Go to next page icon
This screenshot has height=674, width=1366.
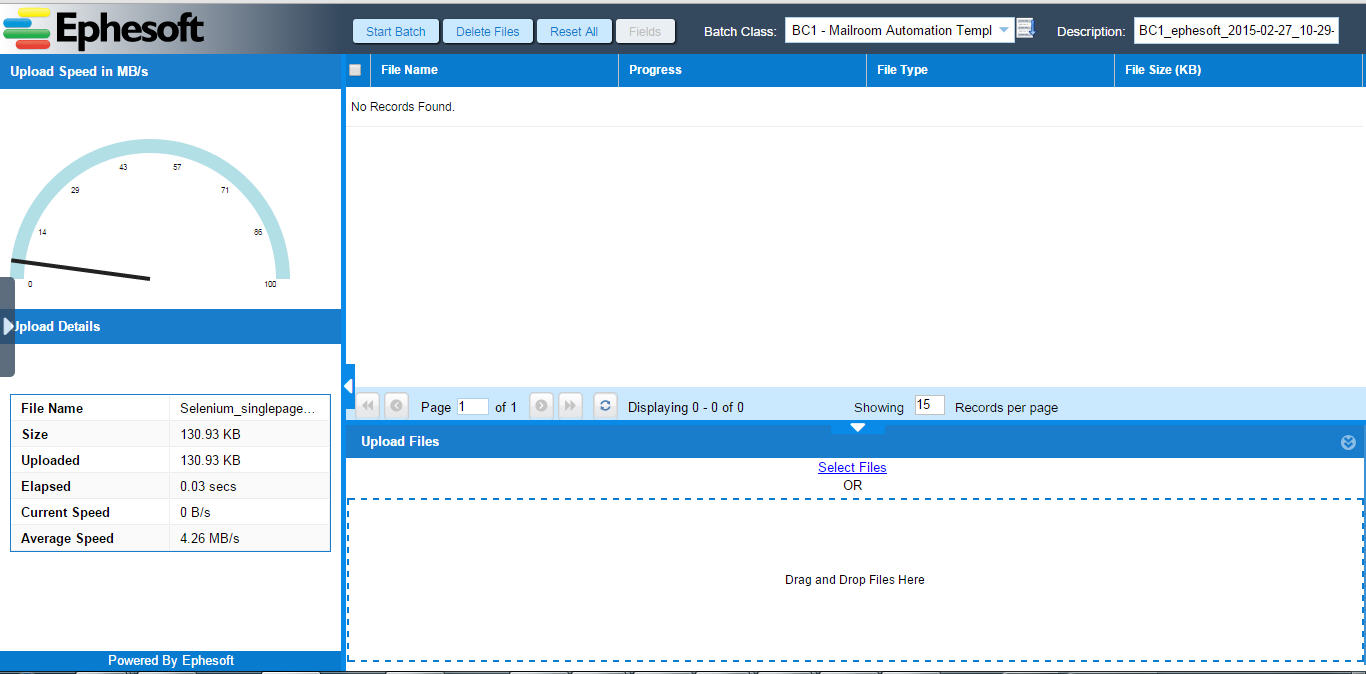(541, 406)
